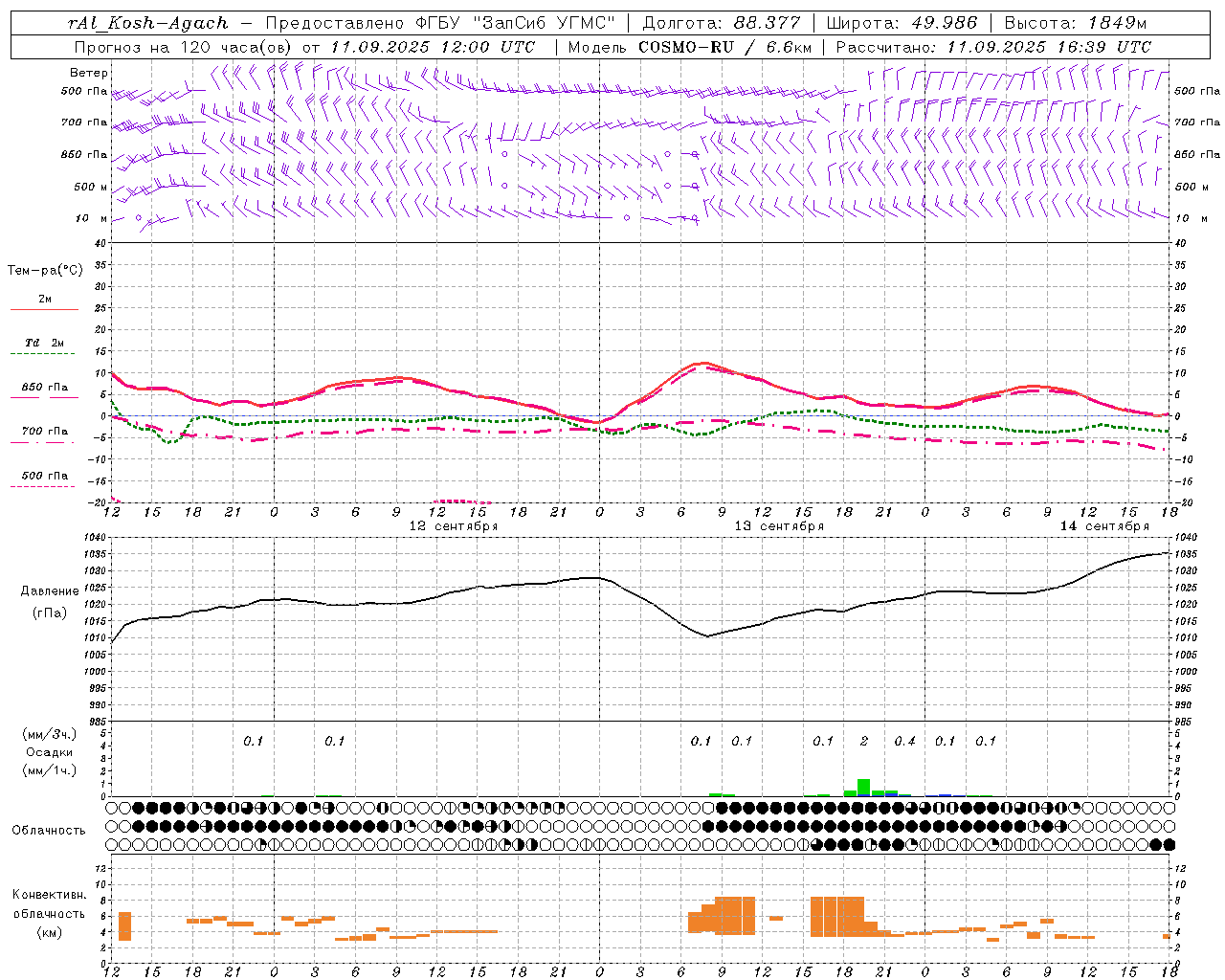Image resolution: width=1225 pixels, height=980 pixels.
Task: Click the (мм/3ч.) precipitation unit label
Action: click(x=50, y=734)
